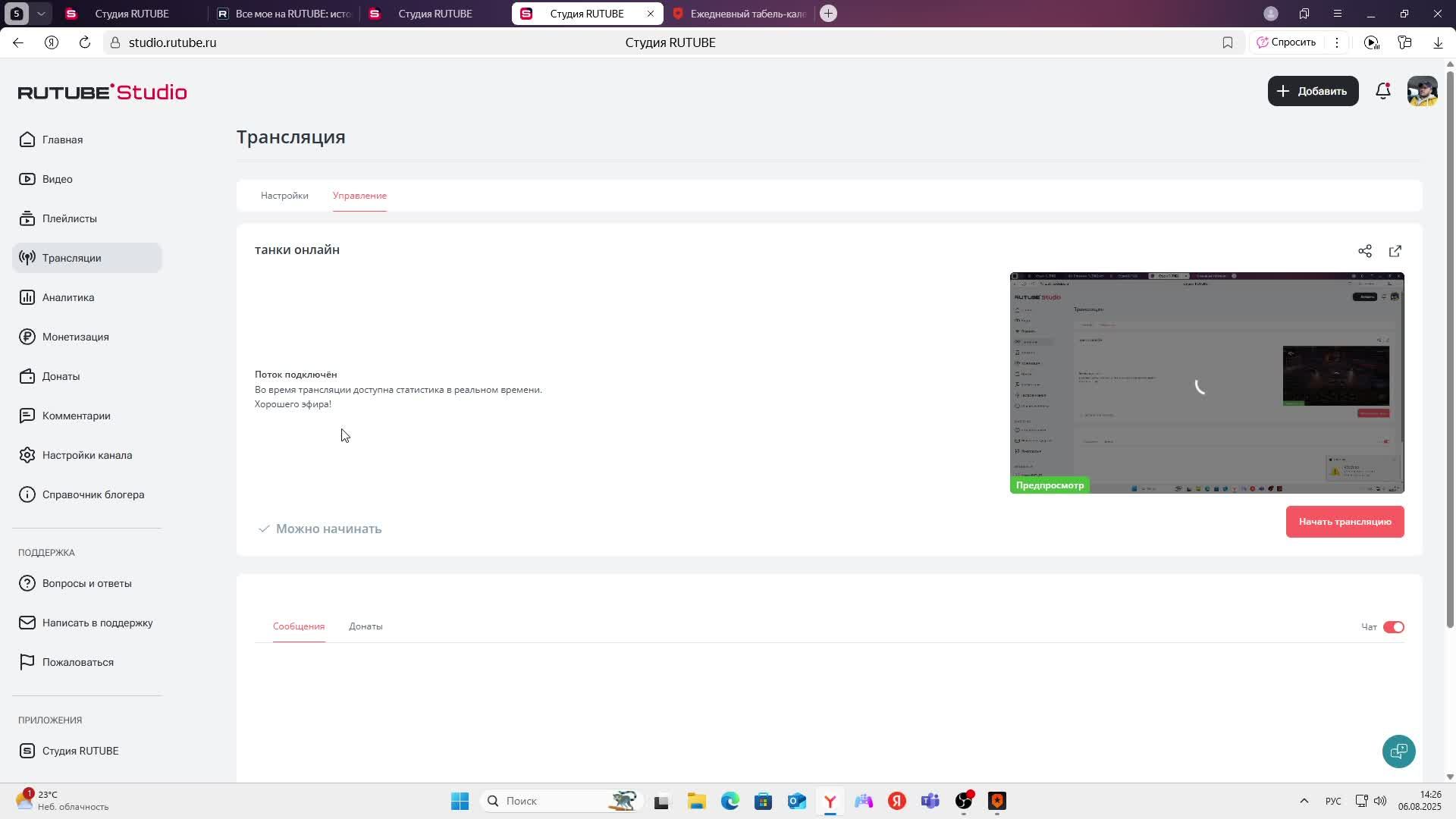Switch to the Донаты chat tab

click(x=366, y=626)
